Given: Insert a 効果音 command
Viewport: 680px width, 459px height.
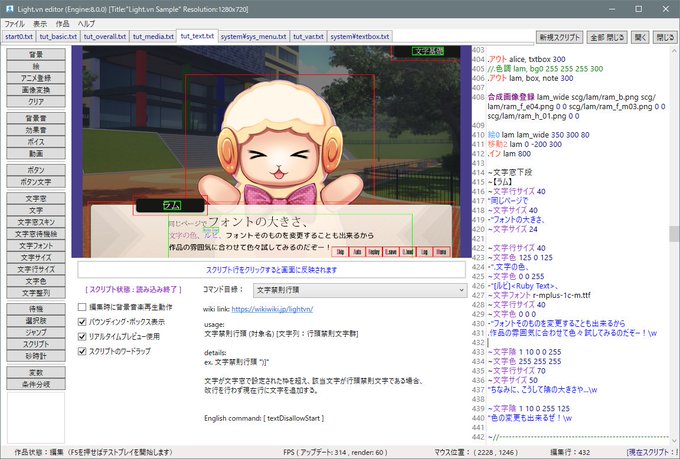Looking at the screenshot, I should click(36, 130).
